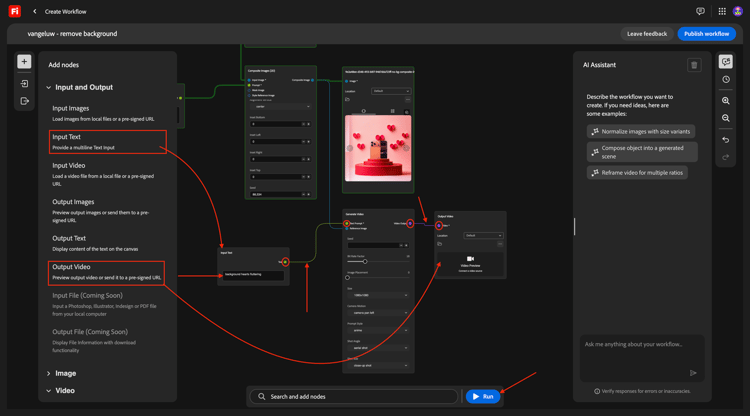Open the Alignment center dropdown

click(280, 107)
